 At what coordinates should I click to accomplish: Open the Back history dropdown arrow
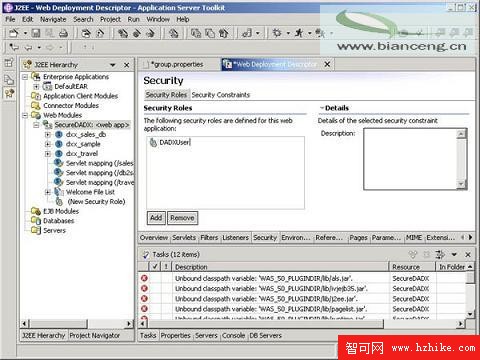pyautogui.click(x=39, y=48)
